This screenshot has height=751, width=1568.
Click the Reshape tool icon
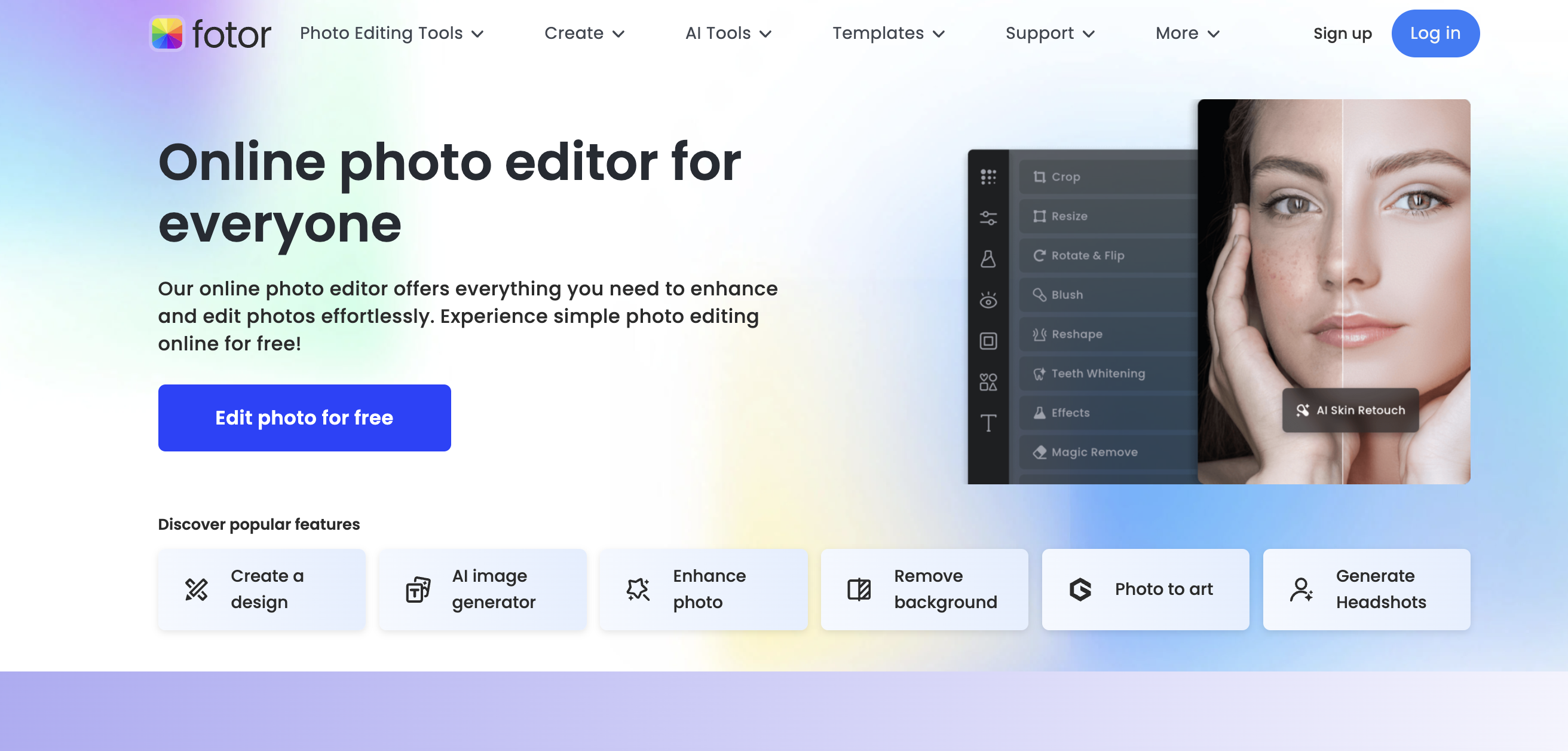point(1039,333)
